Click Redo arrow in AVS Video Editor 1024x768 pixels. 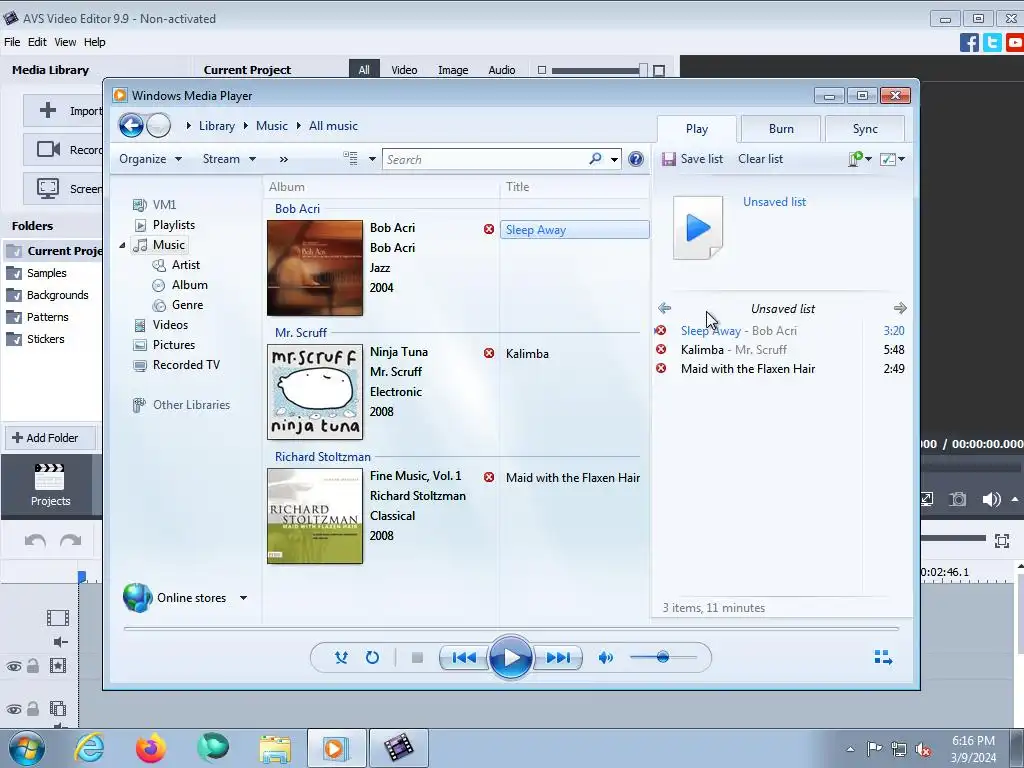pyautogui.click(x=71, y=540)
